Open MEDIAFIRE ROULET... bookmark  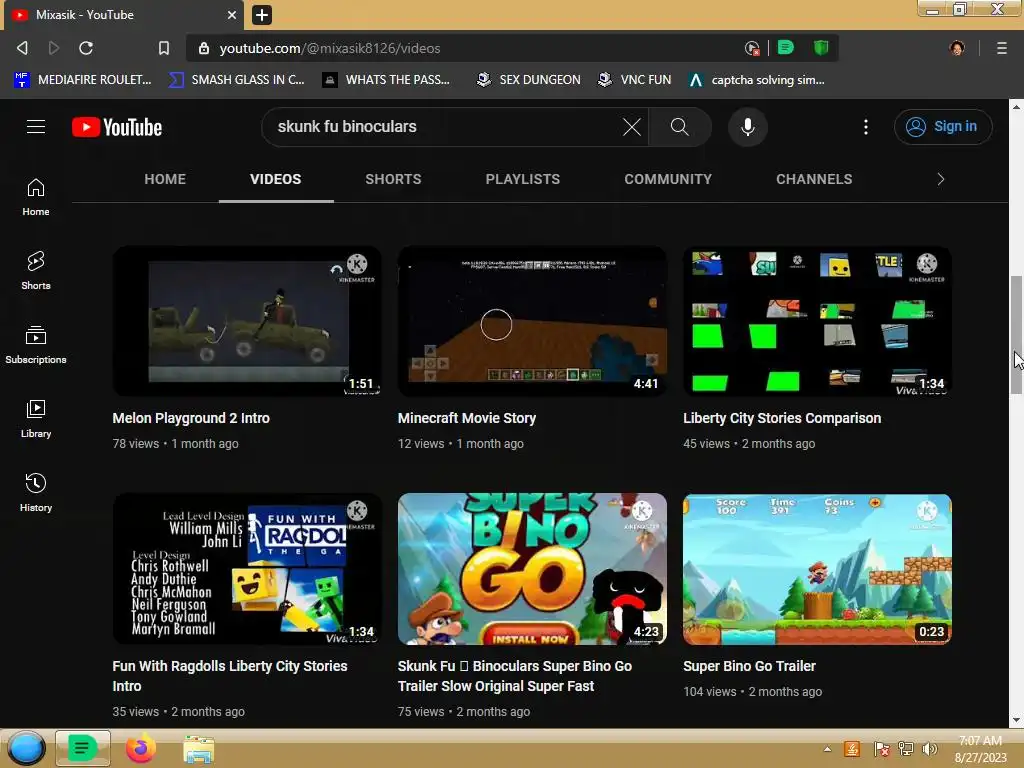83,80
